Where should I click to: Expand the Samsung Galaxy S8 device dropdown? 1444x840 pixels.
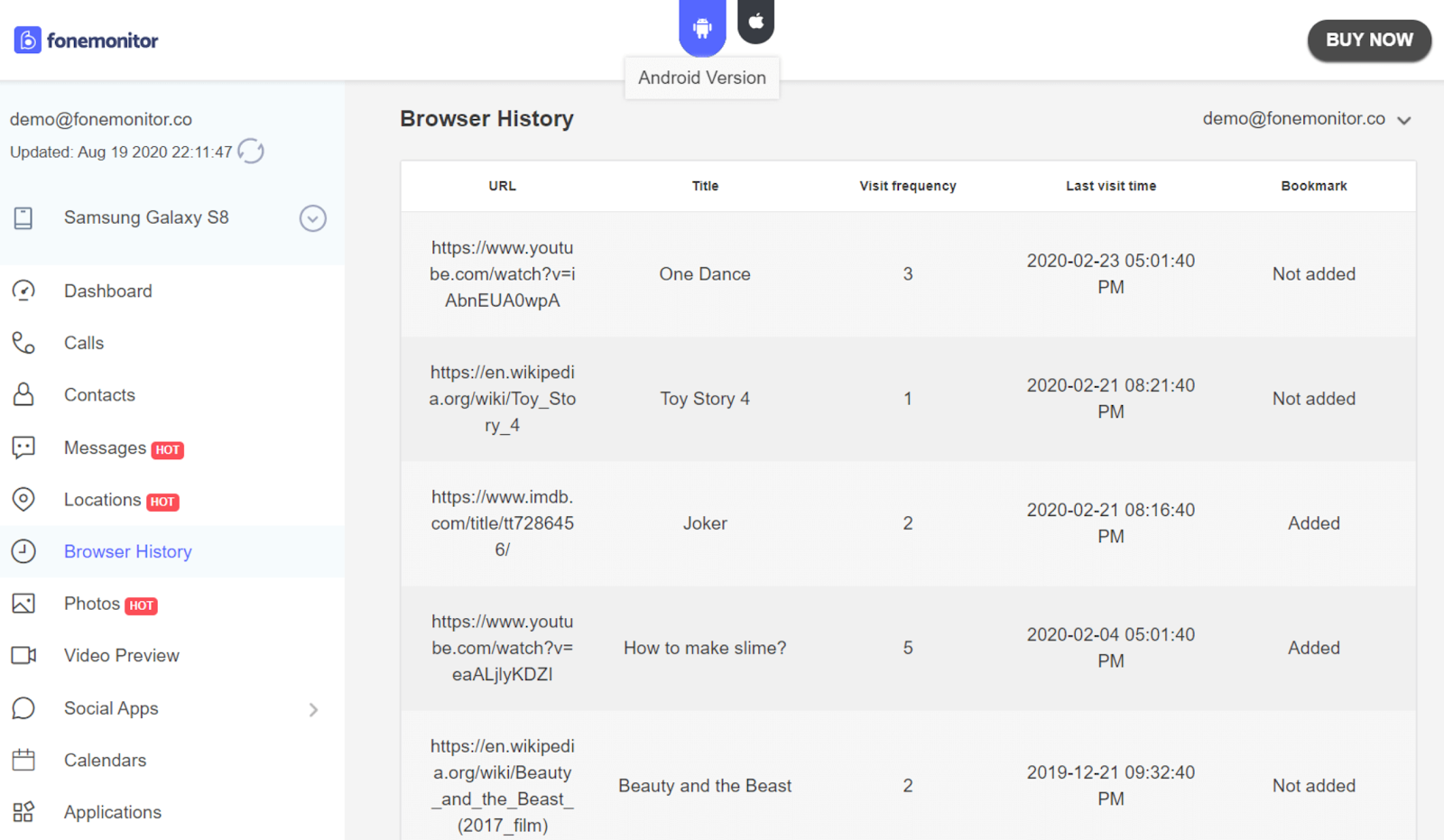pos(313,218)
